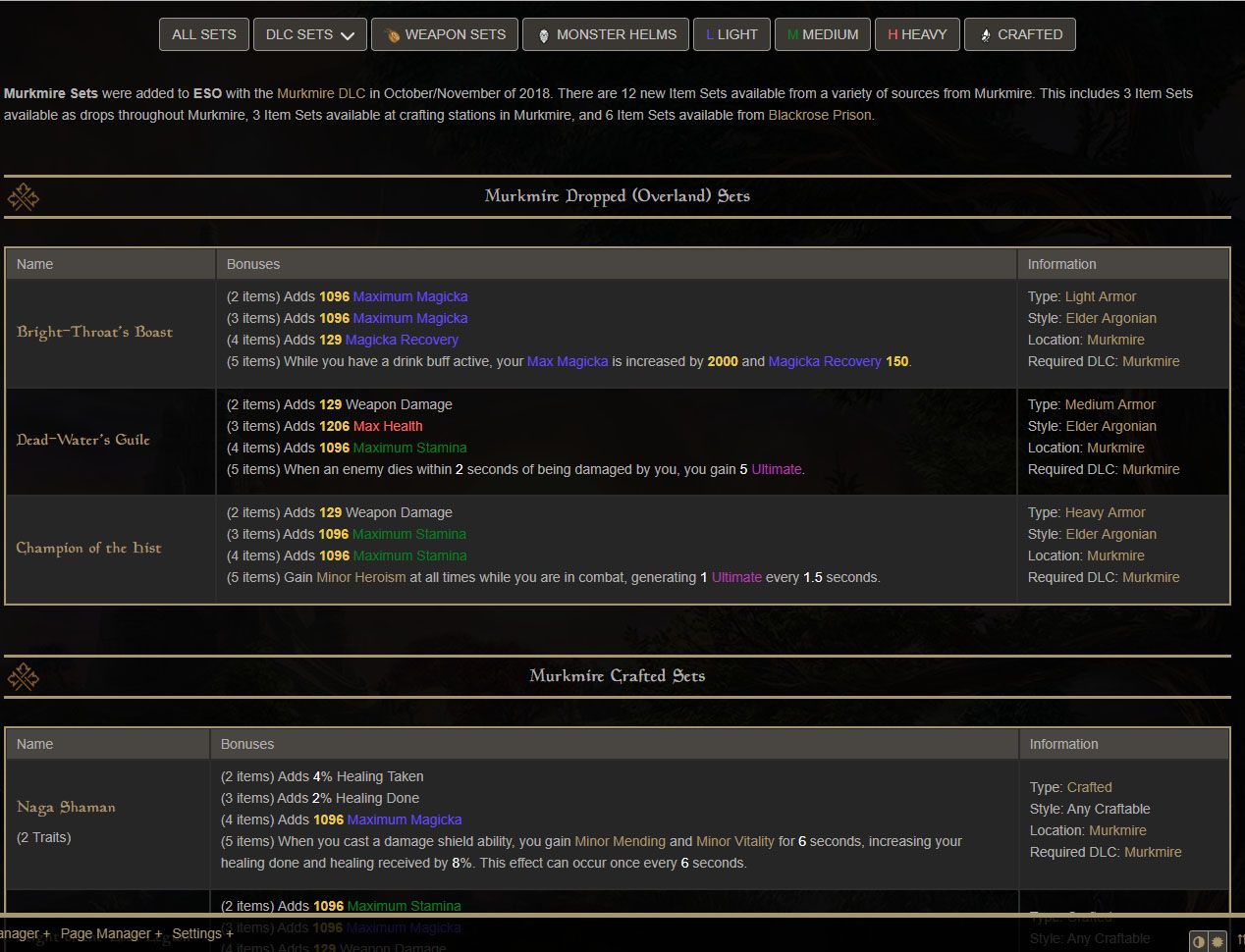Filter by LIGHT armor sets

point(731,34)
